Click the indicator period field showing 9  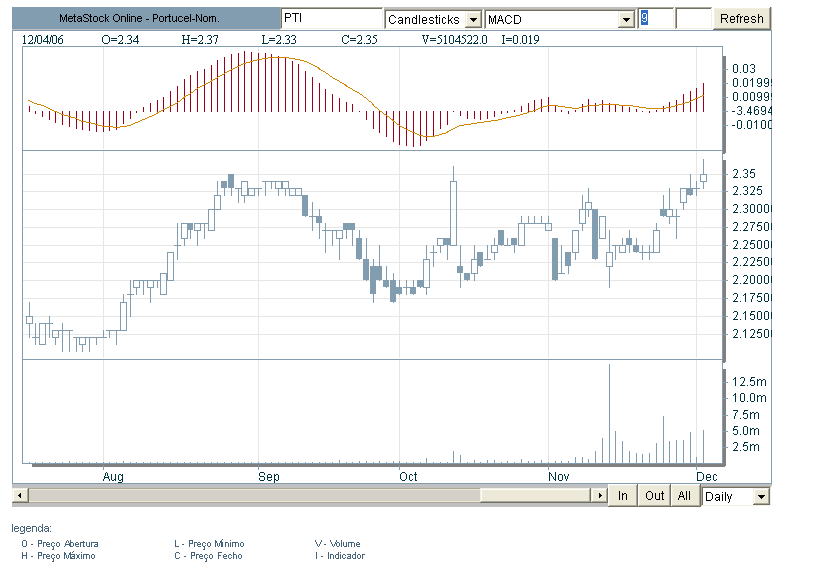tap(656, 18)
